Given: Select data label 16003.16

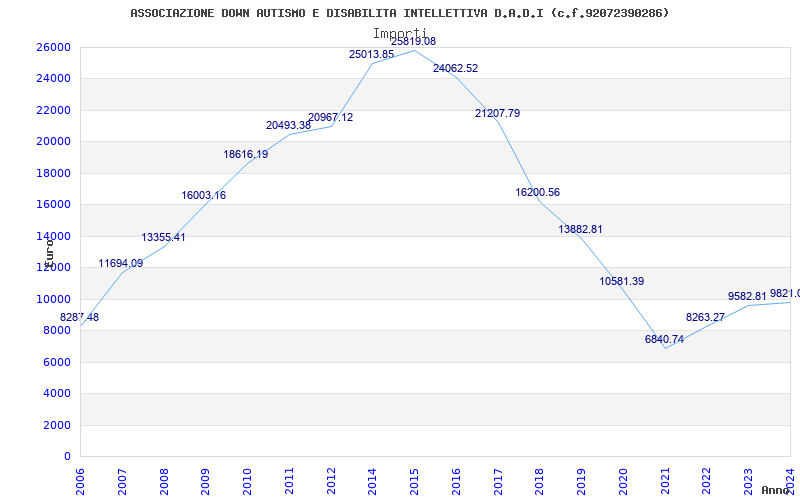Looking at the screenshot, I should coord(204,195).
